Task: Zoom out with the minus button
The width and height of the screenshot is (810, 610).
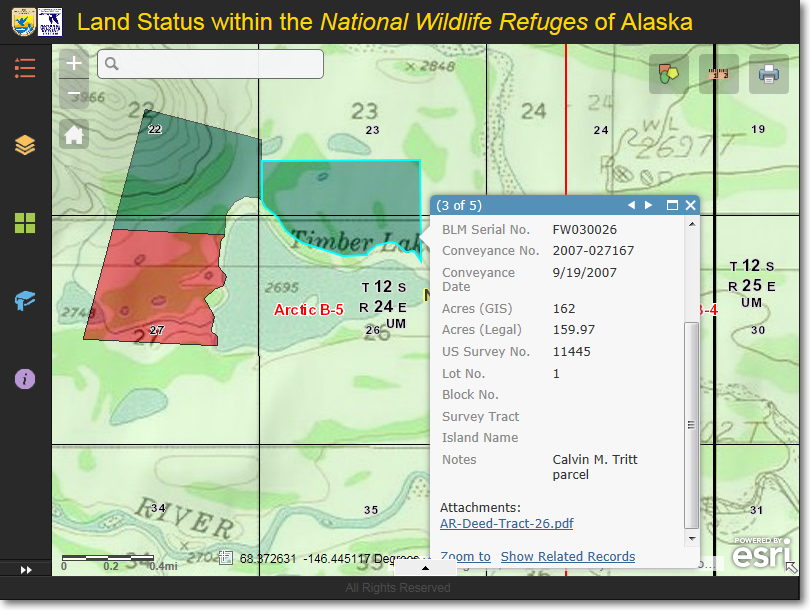Action: (x=74, y=96)
